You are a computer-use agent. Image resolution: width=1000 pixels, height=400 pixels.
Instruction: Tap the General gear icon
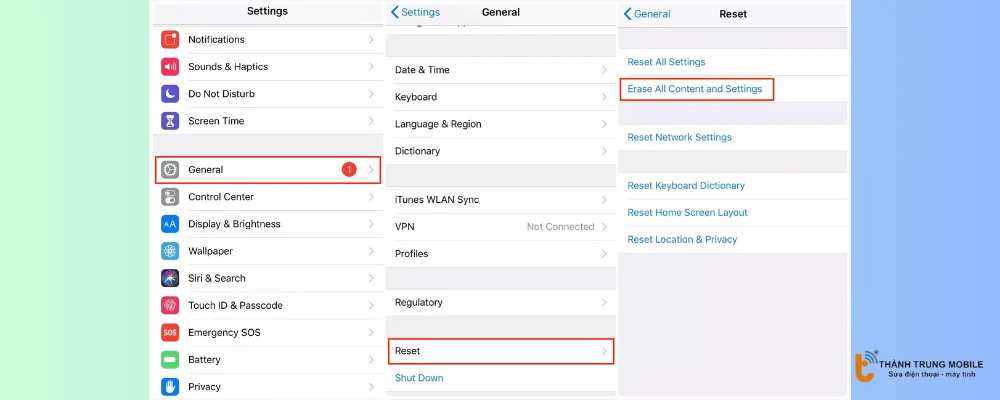(x=170, y=170)
